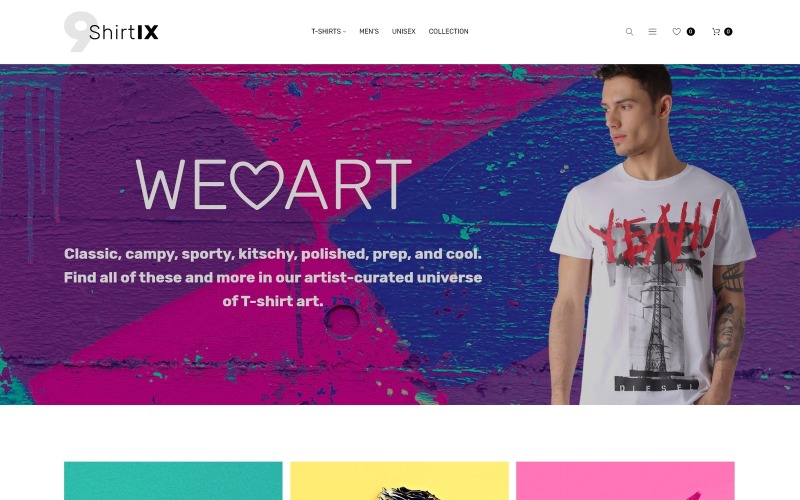Click the heart in WE ART headline
Screen dimensions: 800x500
pyautogui.click(x=256, y=185)
